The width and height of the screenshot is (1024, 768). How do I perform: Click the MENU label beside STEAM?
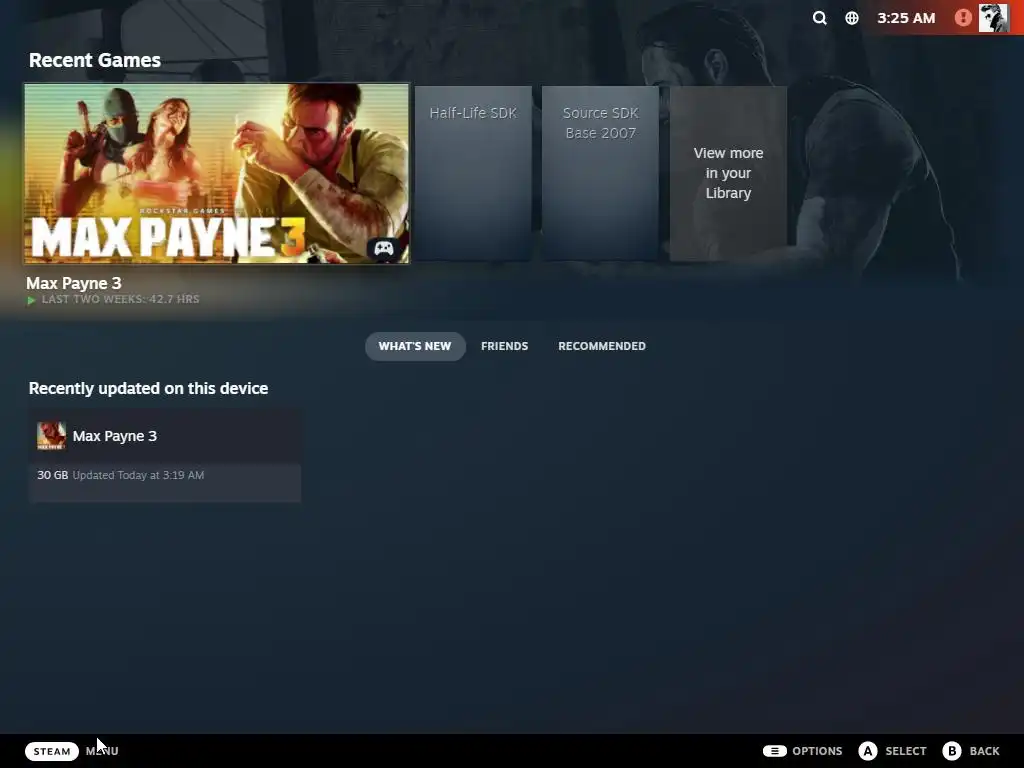102,751
